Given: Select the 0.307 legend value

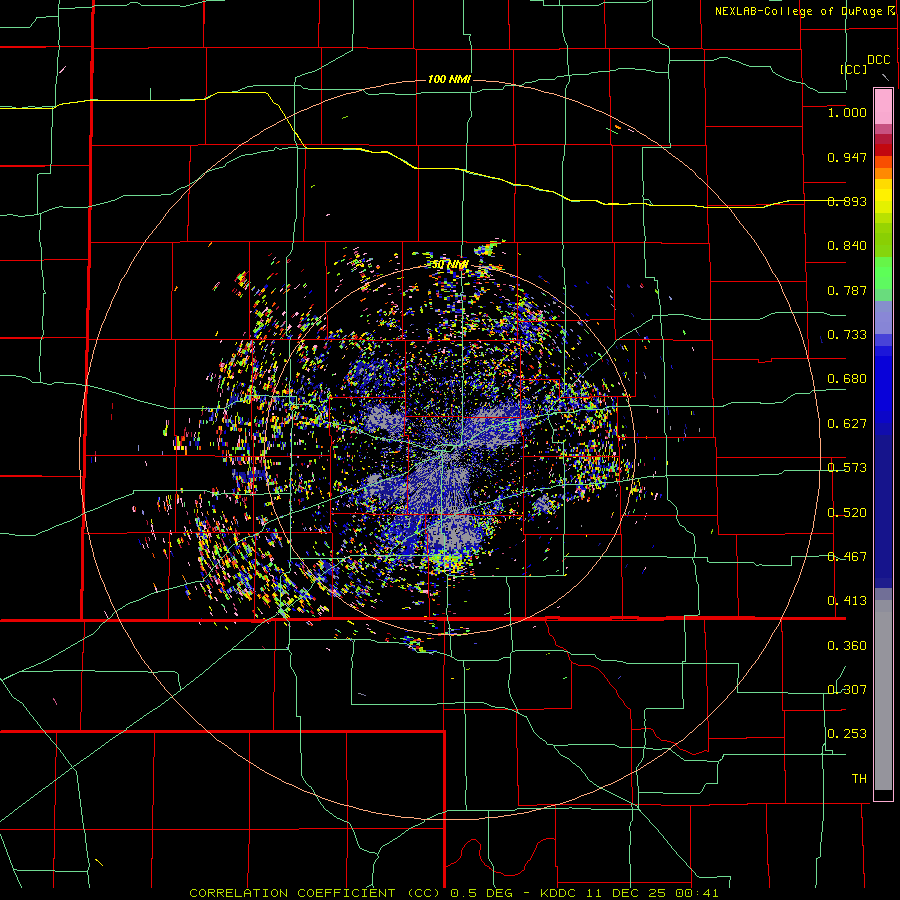Looking at the screenshot, I should click(x=847, y=690).
